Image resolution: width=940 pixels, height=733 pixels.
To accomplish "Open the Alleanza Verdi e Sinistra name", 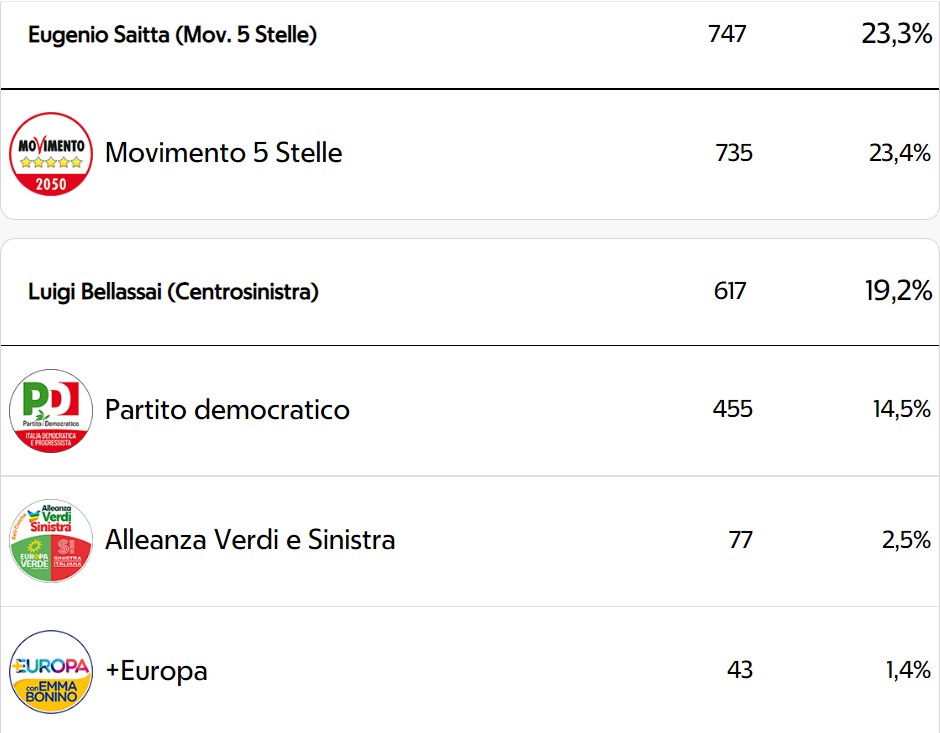I will [x=250, y=540].
